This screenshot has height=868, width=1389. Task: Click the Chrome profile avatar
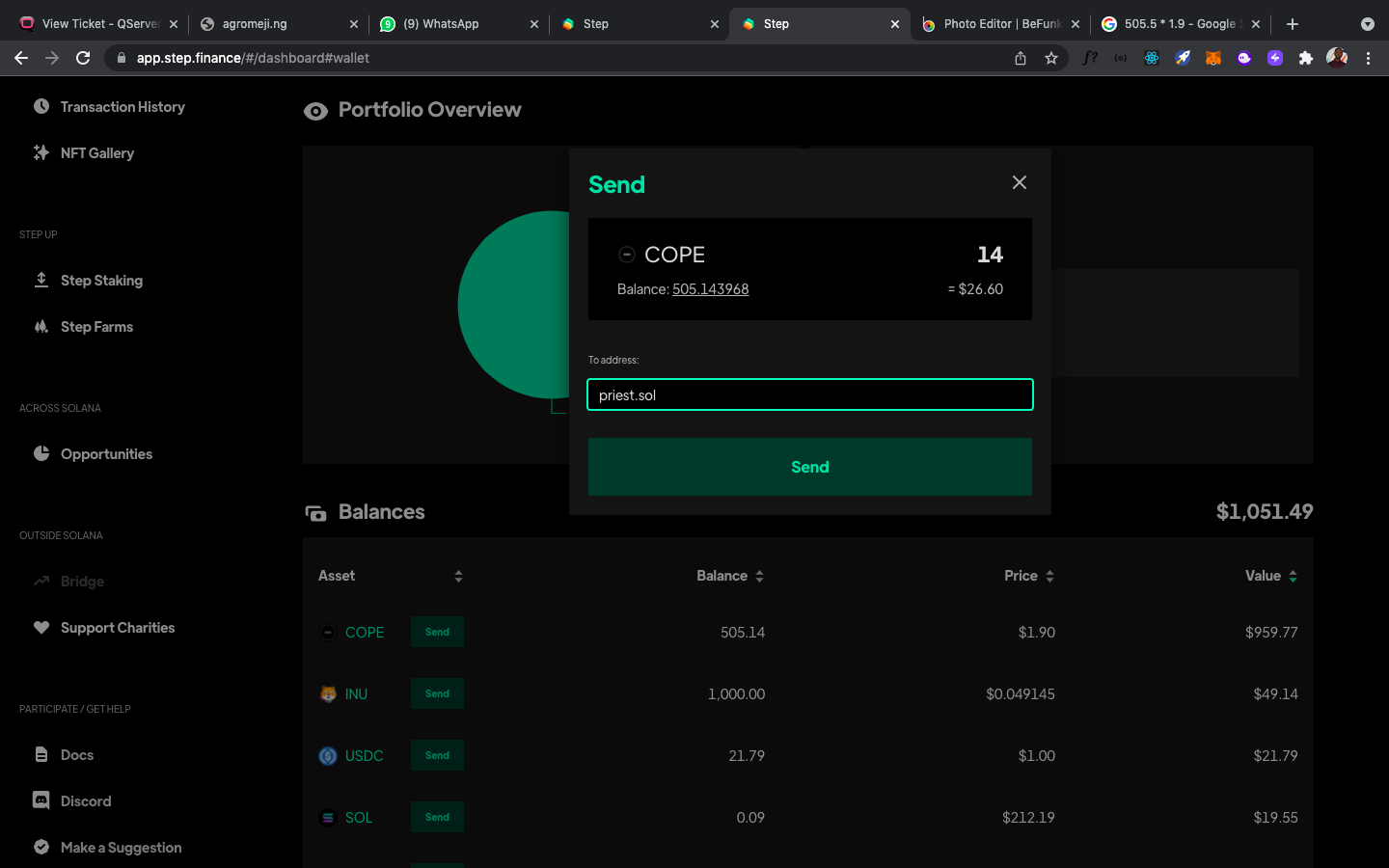1337,58
